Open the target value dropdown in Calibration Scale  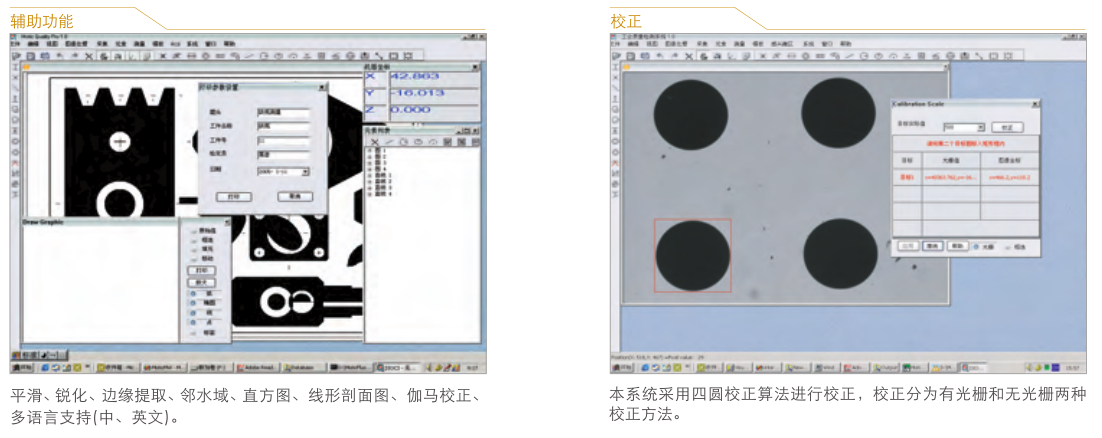[x=981, y=128]
